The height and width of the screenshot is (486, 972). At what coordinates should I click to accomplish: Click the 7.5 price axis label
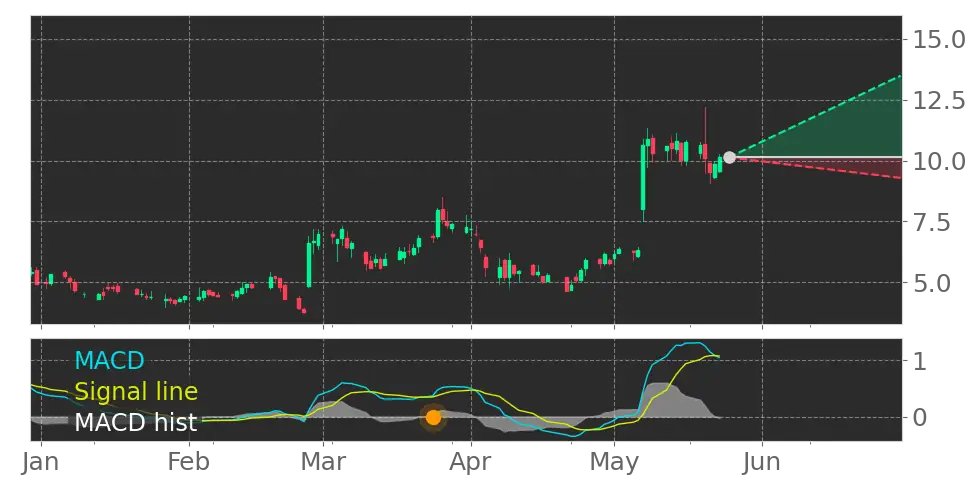click(932, 222)
